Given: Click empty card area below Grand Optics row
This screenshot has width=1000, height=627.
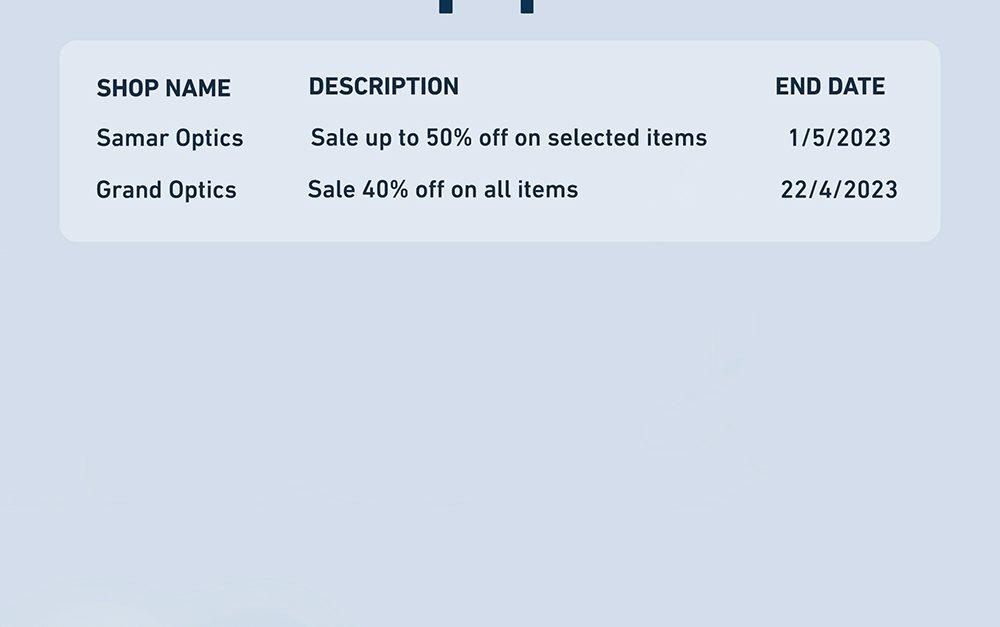Looking at the screenshot, I should click(x=499, y=223).
